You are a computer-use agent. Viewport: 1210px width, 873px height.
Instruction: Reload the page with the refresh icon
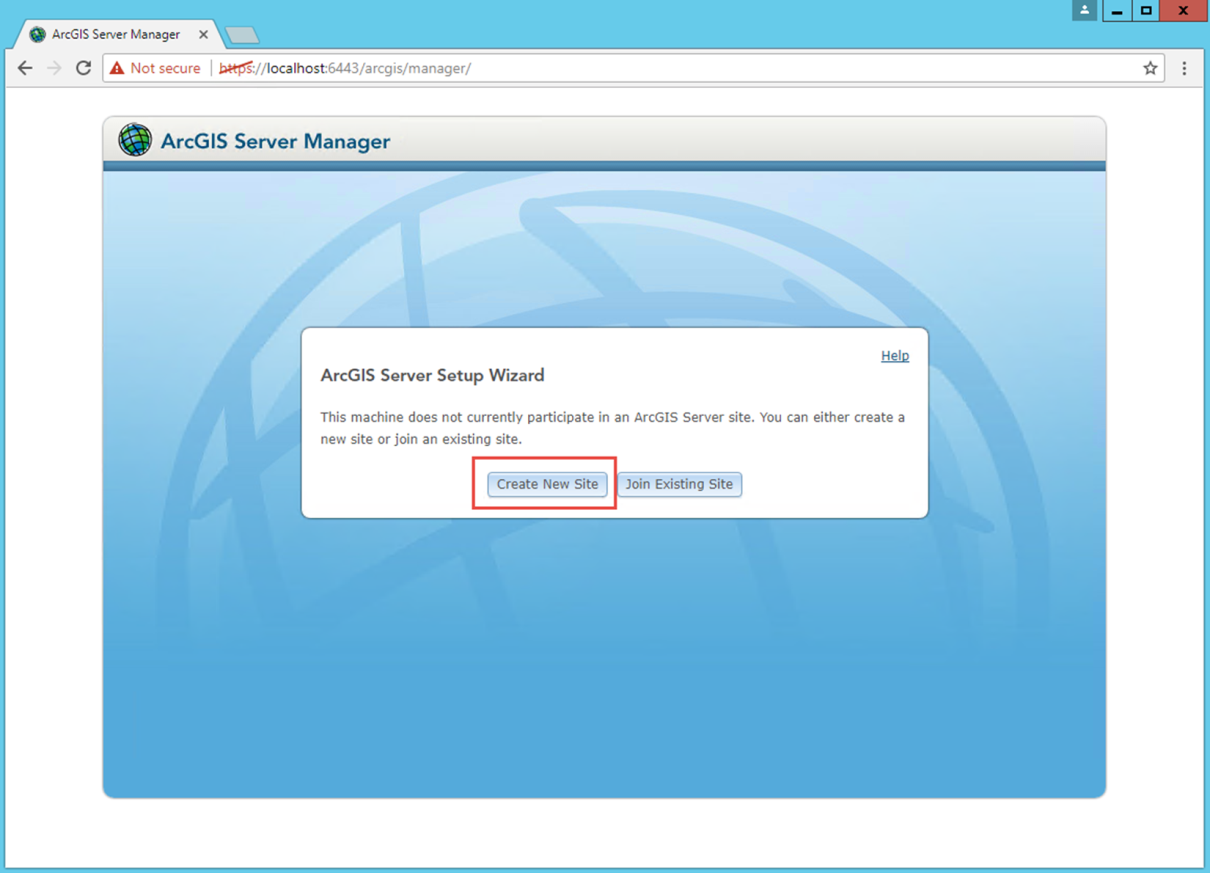pyautogui.click(x=84, y=68)
